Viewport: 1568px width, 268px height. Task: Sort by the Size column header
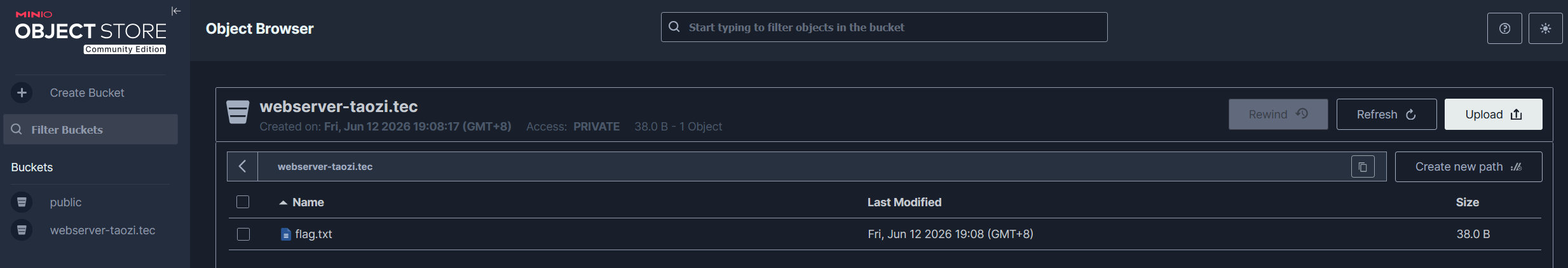coord(1467,202)
